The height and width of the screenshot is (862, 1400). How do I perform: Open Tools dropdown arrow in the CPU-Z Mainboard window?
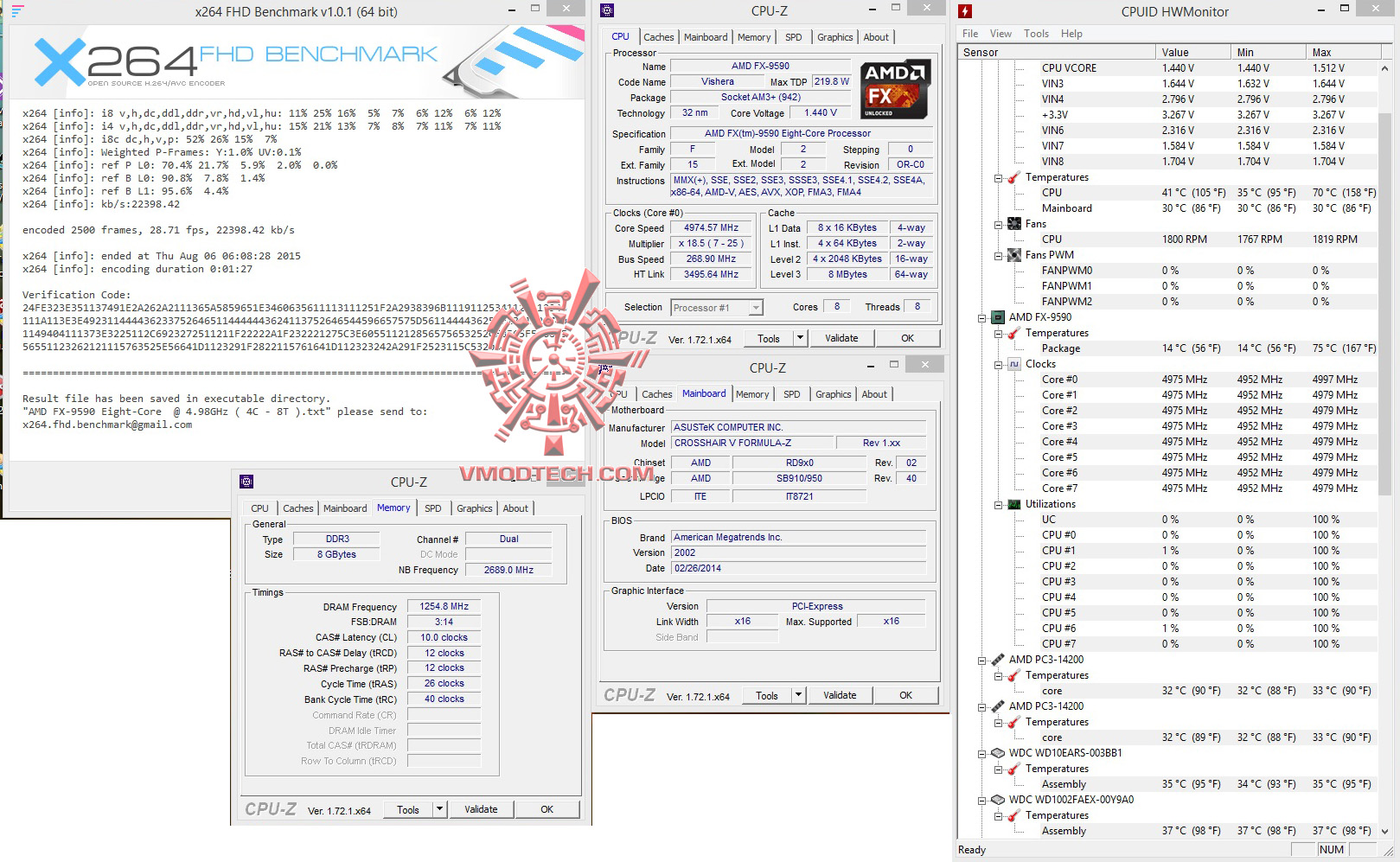798,695
